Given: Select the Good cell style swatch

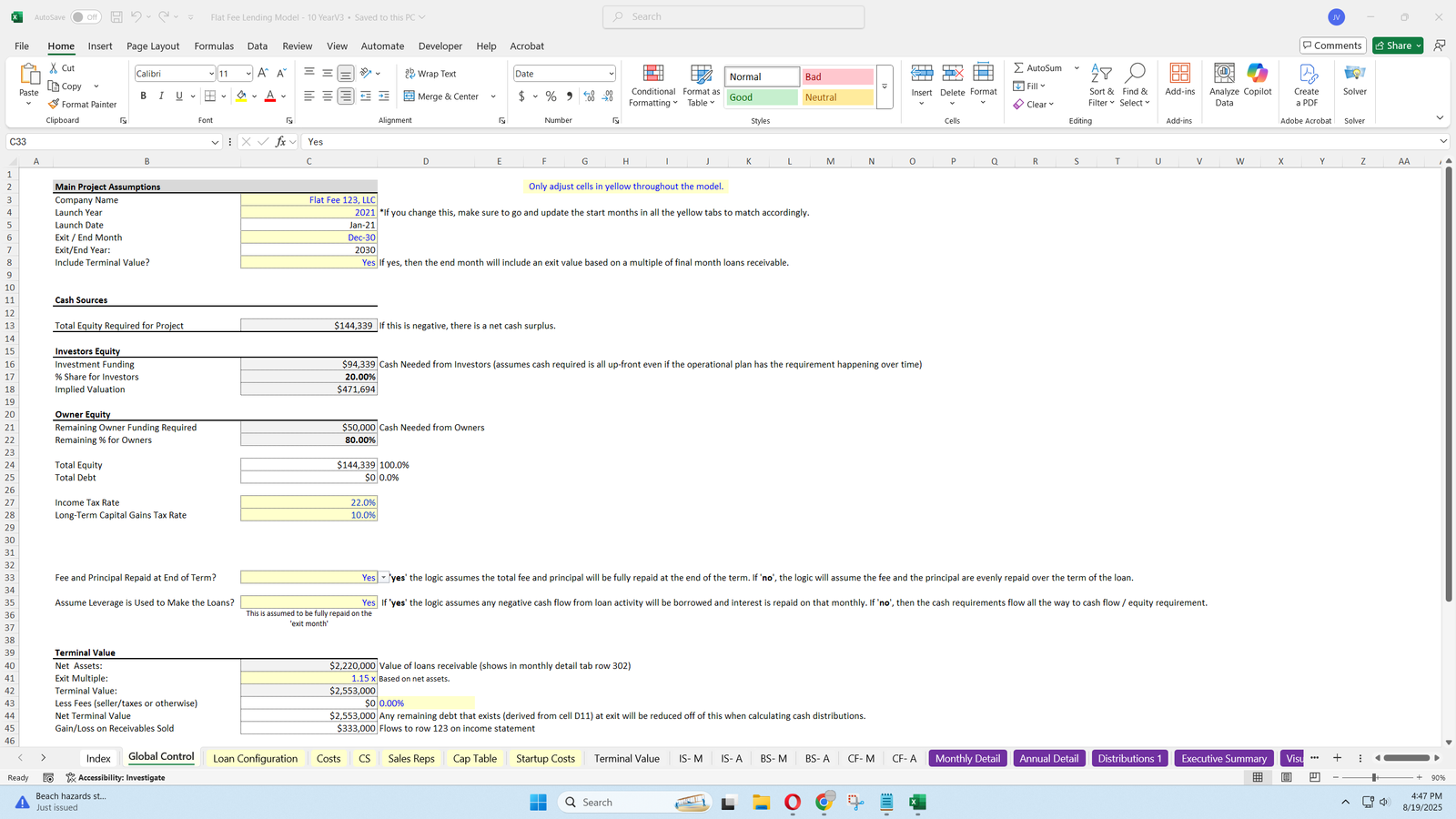Looking at the screenshot, I should tap(762, 97).
